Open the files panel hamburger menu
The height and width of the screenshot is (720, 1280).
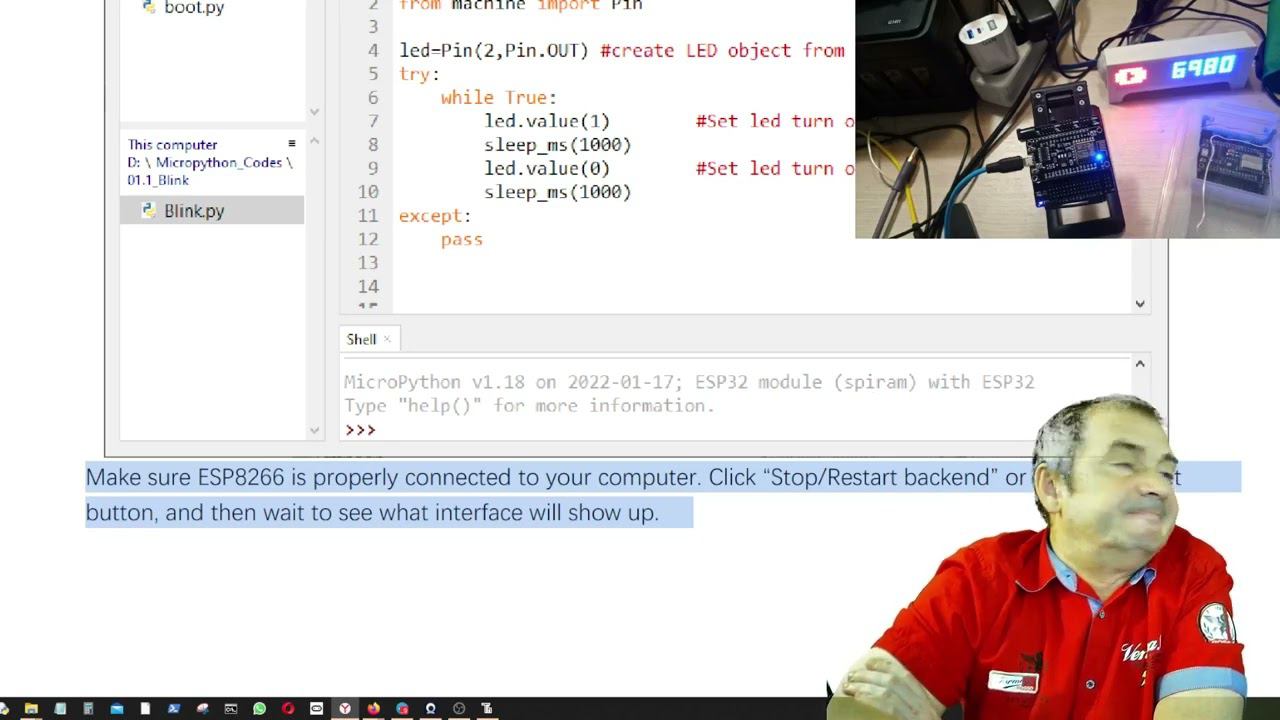click(292, 144)
